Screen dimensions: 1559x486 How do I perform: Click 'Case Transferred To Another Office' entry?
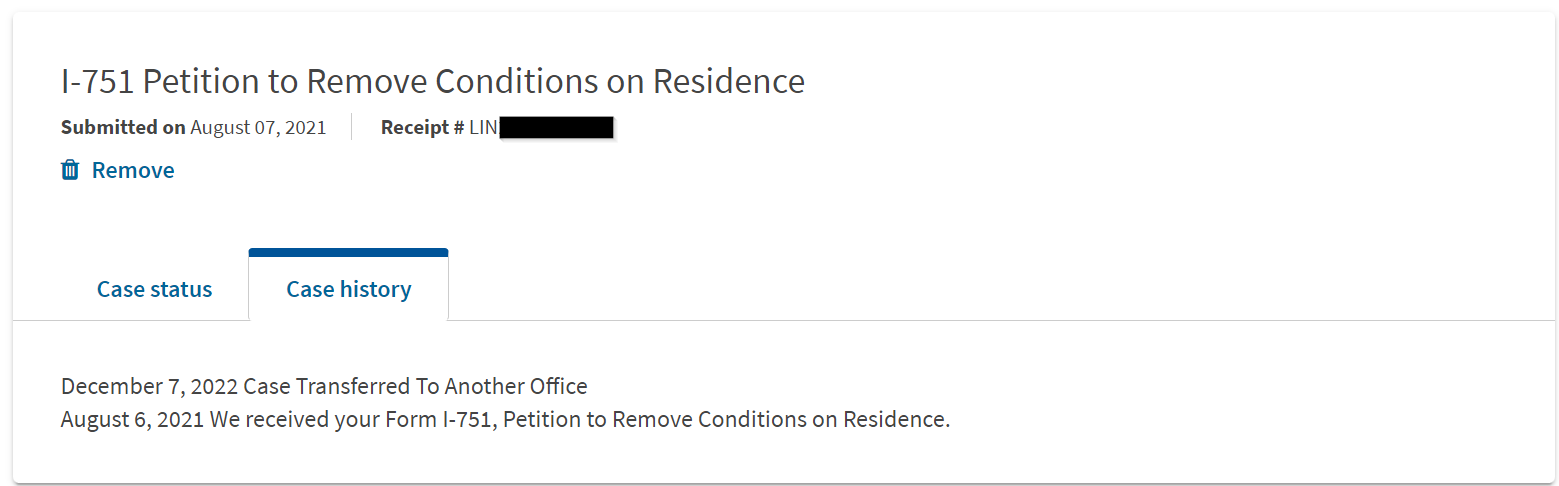(x=416, y=386)
